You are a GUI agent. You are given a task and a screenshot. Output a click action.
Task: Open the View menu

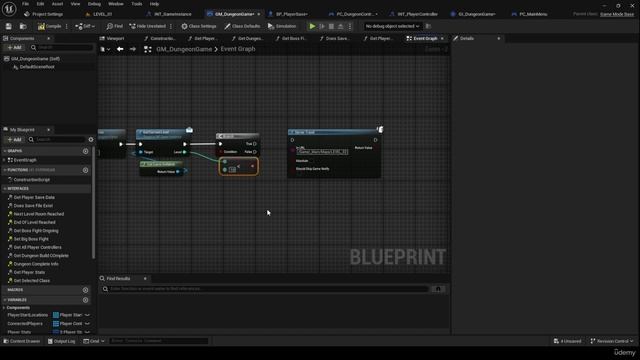pos(76,4)
